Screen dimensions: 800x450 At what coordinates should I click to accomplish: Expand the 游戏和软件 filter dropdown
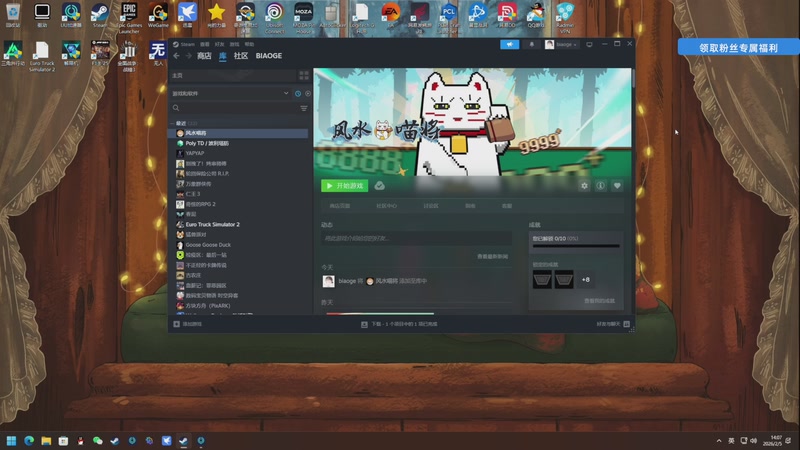pos(231,93)
